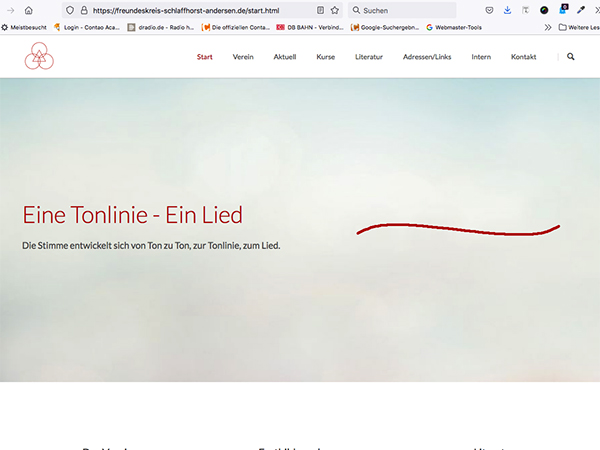Viewport: 600px width, 450px height.
Task: Open the downloads arrow icon
Action: (x=507, y=10)
